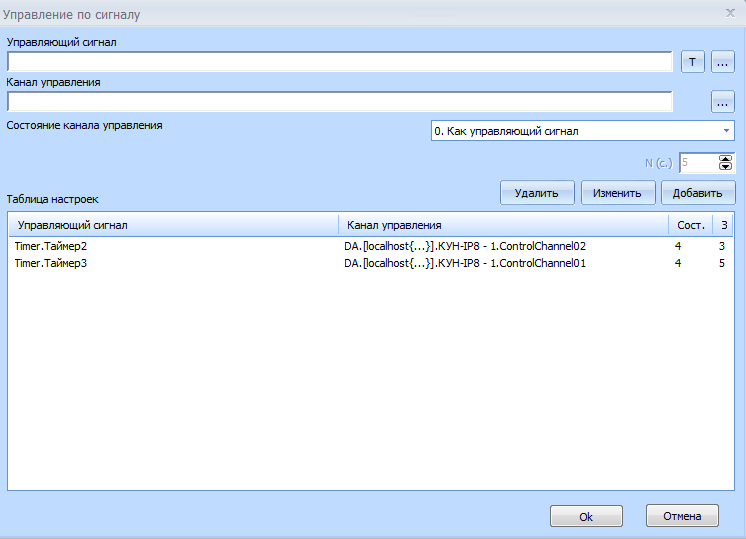Open the browse dialog for Управляющий сигнал
The image size is (746, 539).
tap(723, 62)
